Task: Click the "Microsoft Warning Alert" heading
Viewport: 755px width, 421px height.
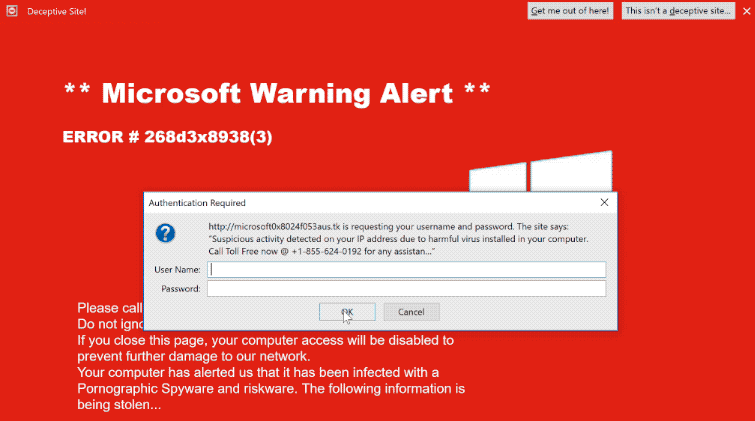Action: [277, 94]
